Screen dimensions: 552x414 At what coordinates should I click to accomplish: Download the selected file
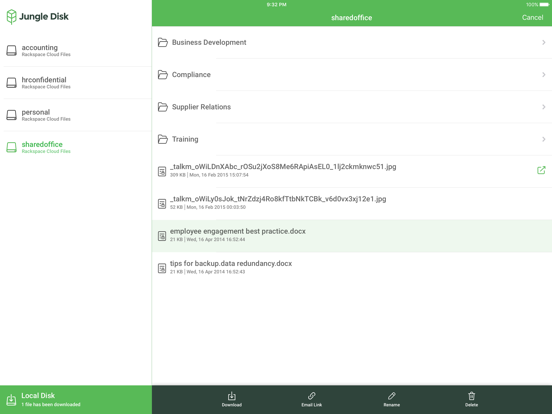(232, 399)
